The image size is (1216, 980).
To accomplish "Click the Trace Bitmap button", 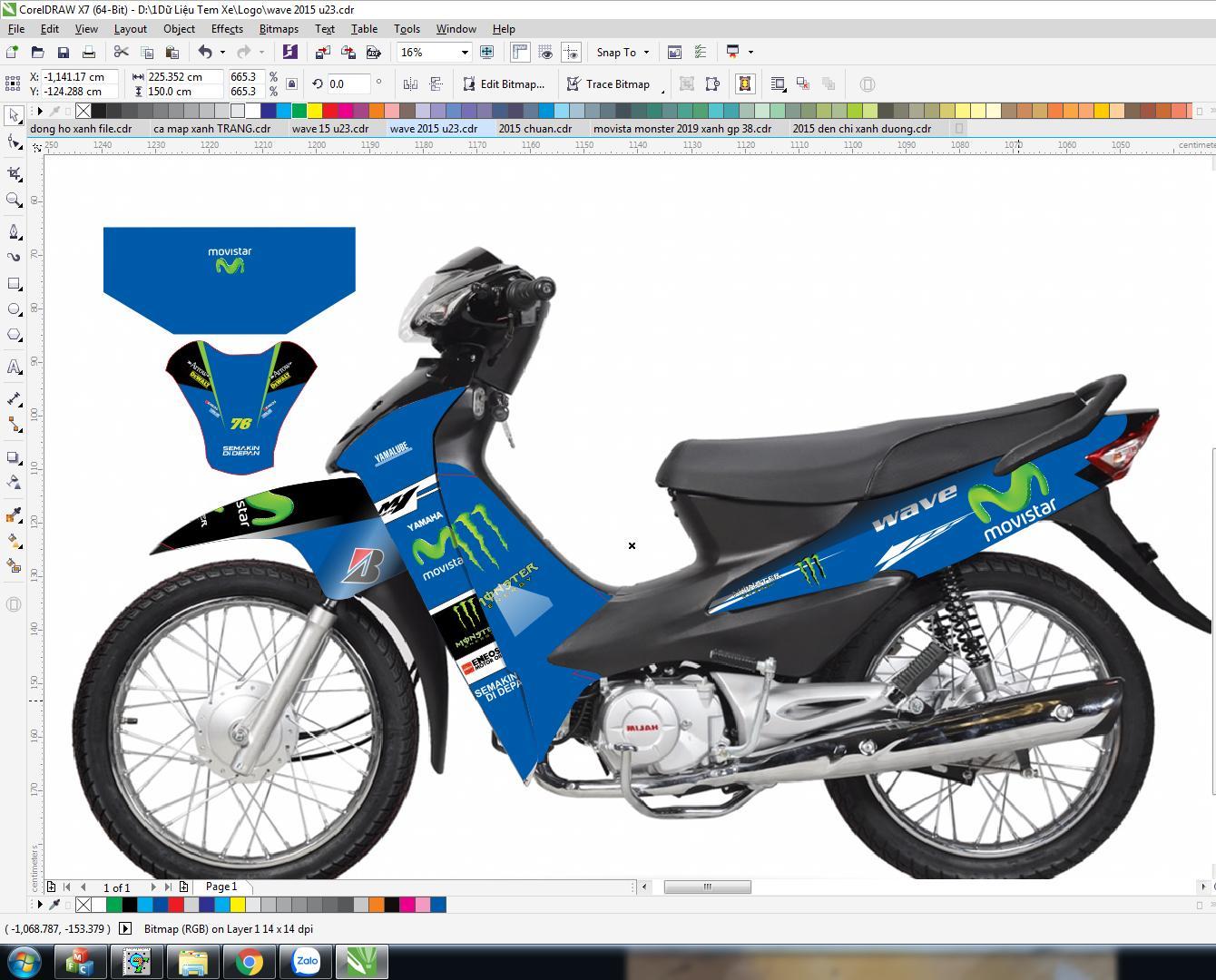I will 608,84.
